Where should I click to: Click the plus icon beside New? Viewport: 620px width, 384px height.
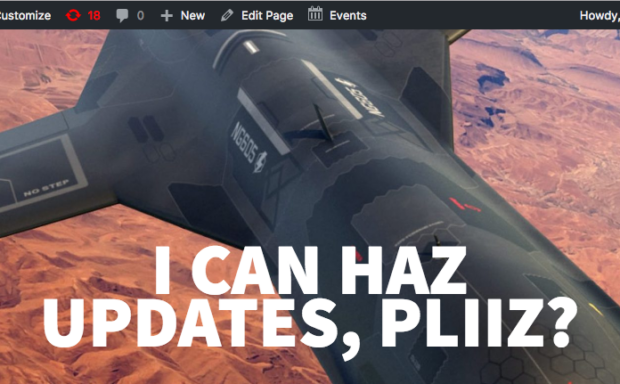pyautogui.click(x=167, y=15)
